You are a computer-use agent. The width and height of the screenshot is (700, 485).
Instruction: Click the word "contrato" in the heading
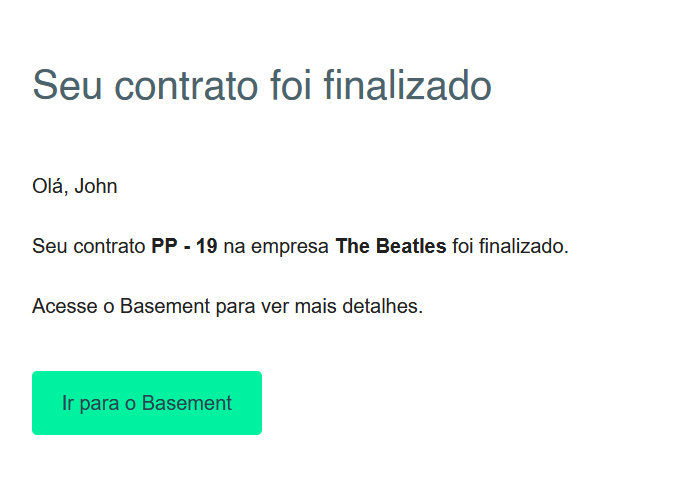178,86
